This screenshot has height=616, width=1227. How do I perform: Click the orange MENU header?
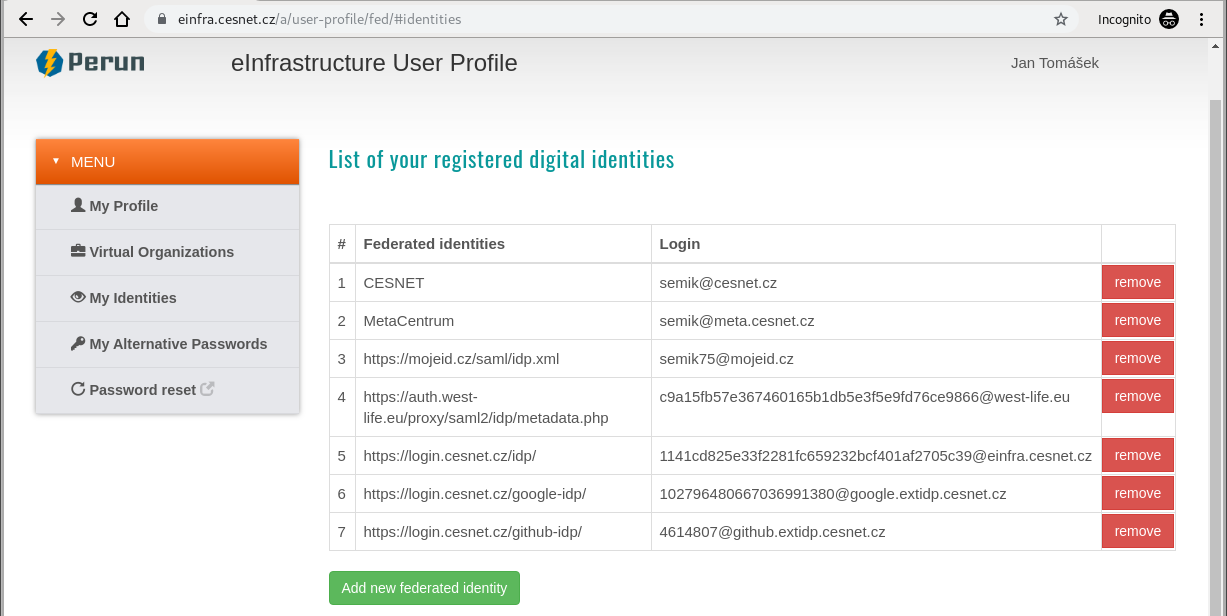(x=167, y=162)
